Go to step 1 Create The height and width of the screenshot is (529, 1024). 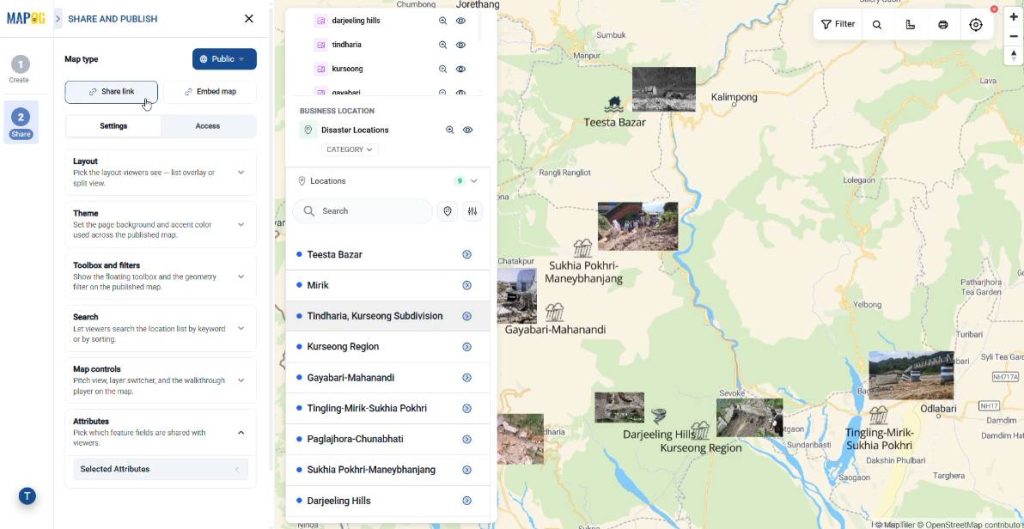(x=20, y=69)
